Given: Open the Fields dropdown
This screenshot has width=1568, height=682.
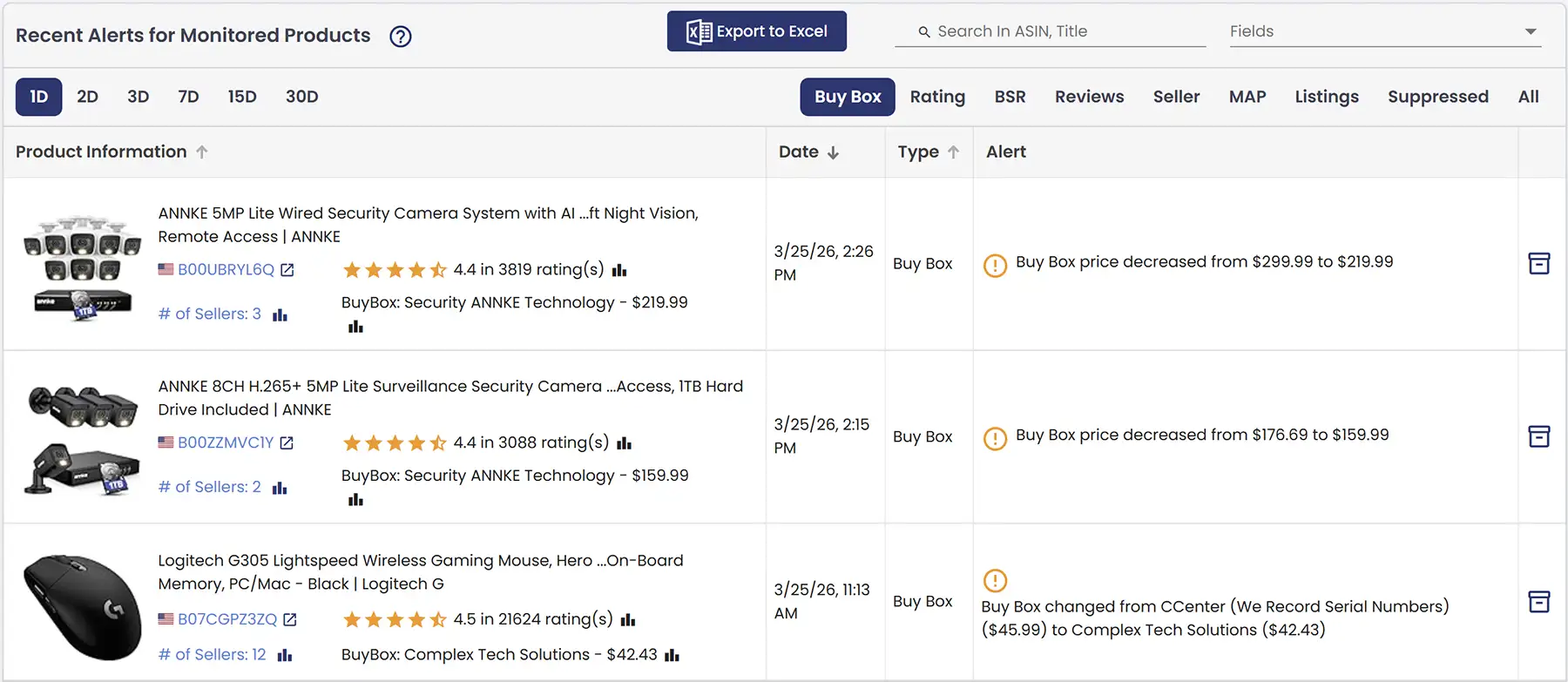Looking at the screenshot, I should 1384,31.
